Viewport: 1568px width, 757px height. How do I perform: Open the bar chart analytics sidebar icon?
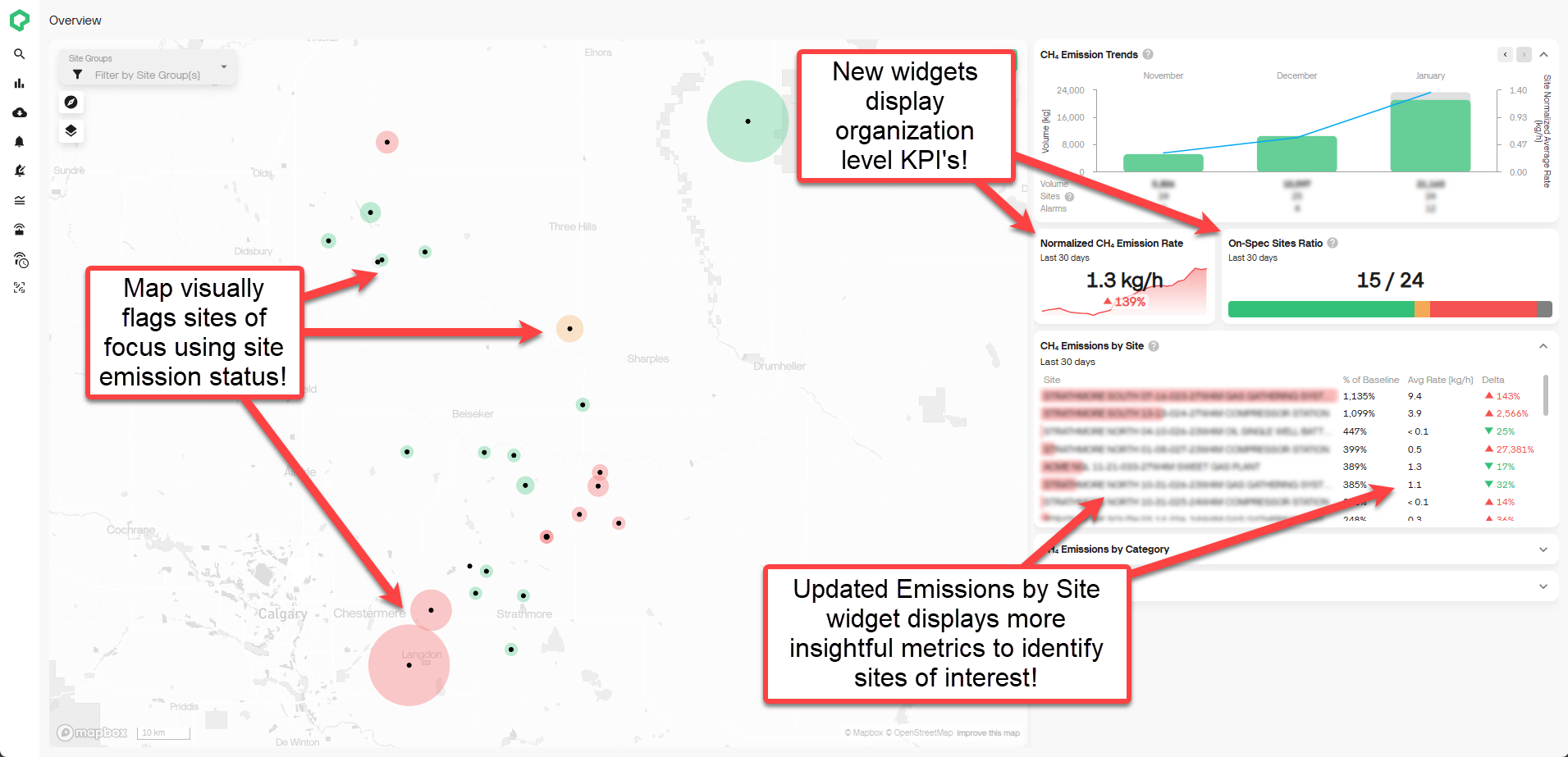click(x=20, y=84)
